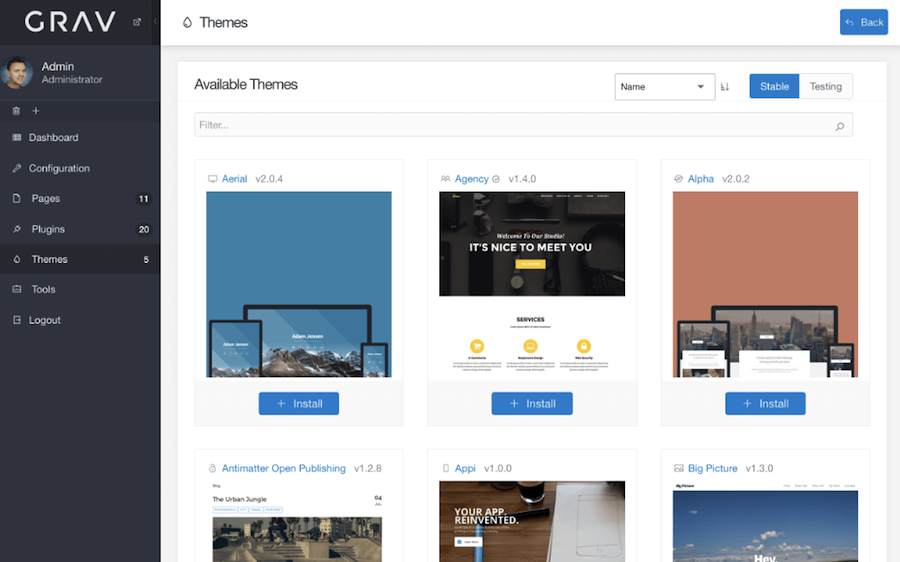Click the trash icon below the Admin profile

point(16,111)
